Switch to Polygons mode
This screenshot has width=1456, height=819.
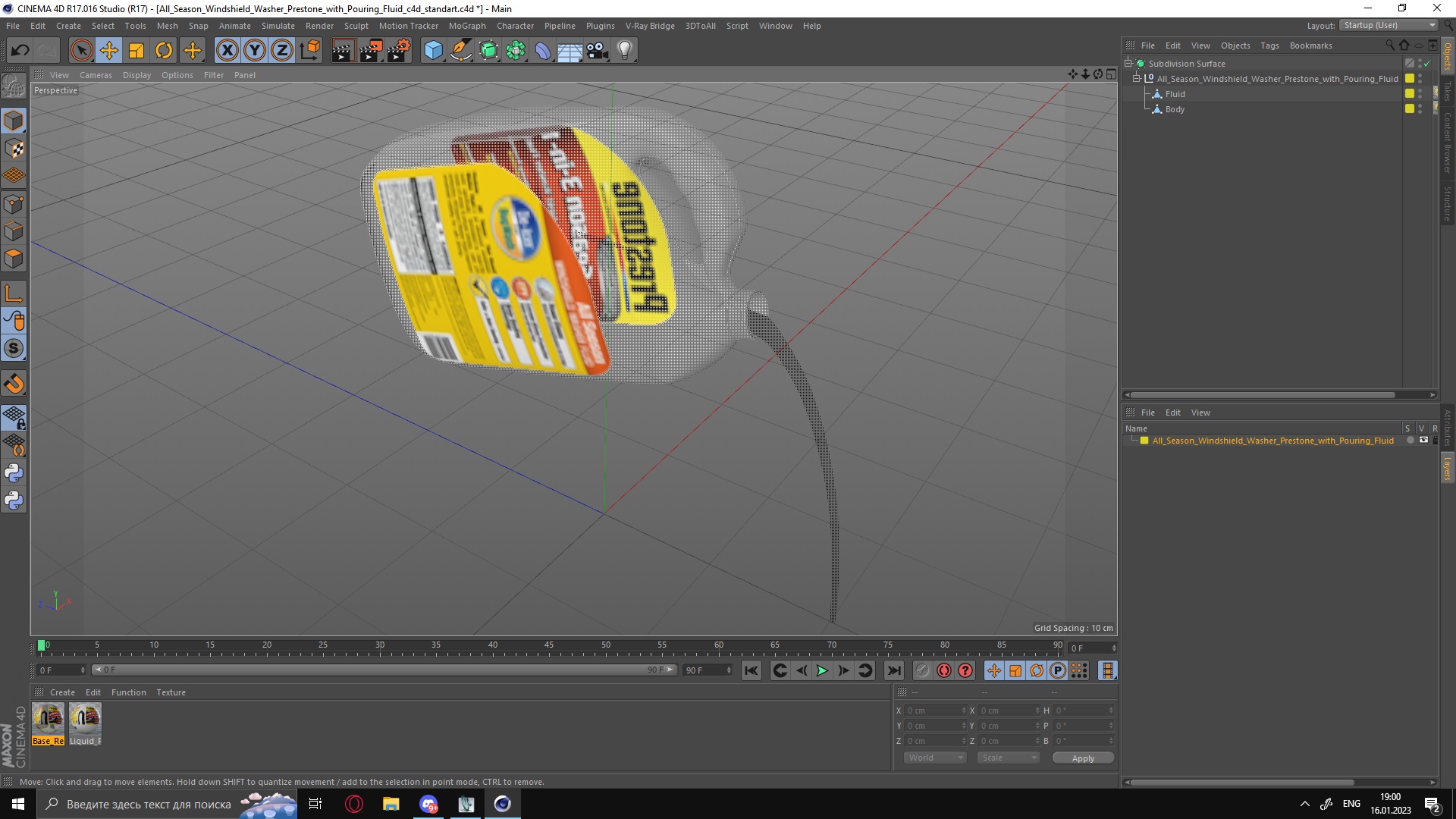tap(14, 259)
